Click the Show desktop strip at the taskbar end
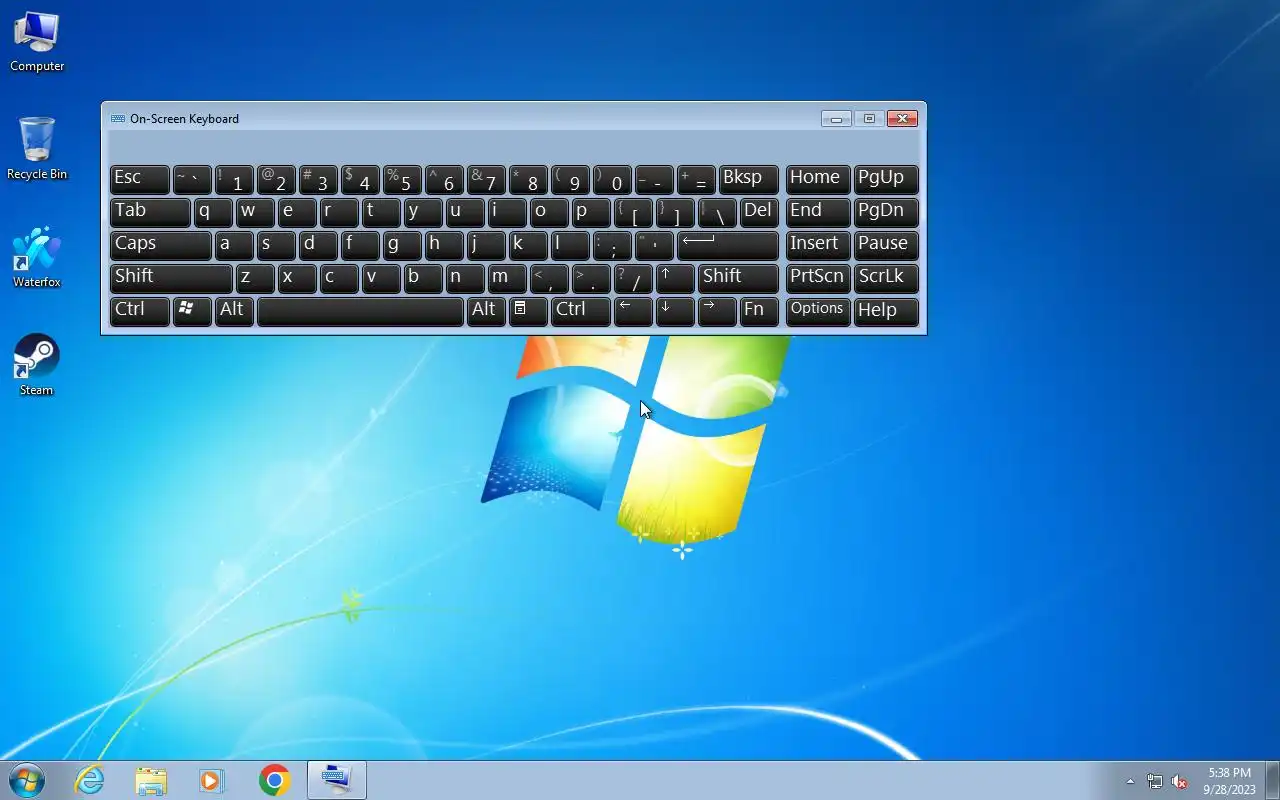Screen dimensions: 1280x800 click(1272, 780)
